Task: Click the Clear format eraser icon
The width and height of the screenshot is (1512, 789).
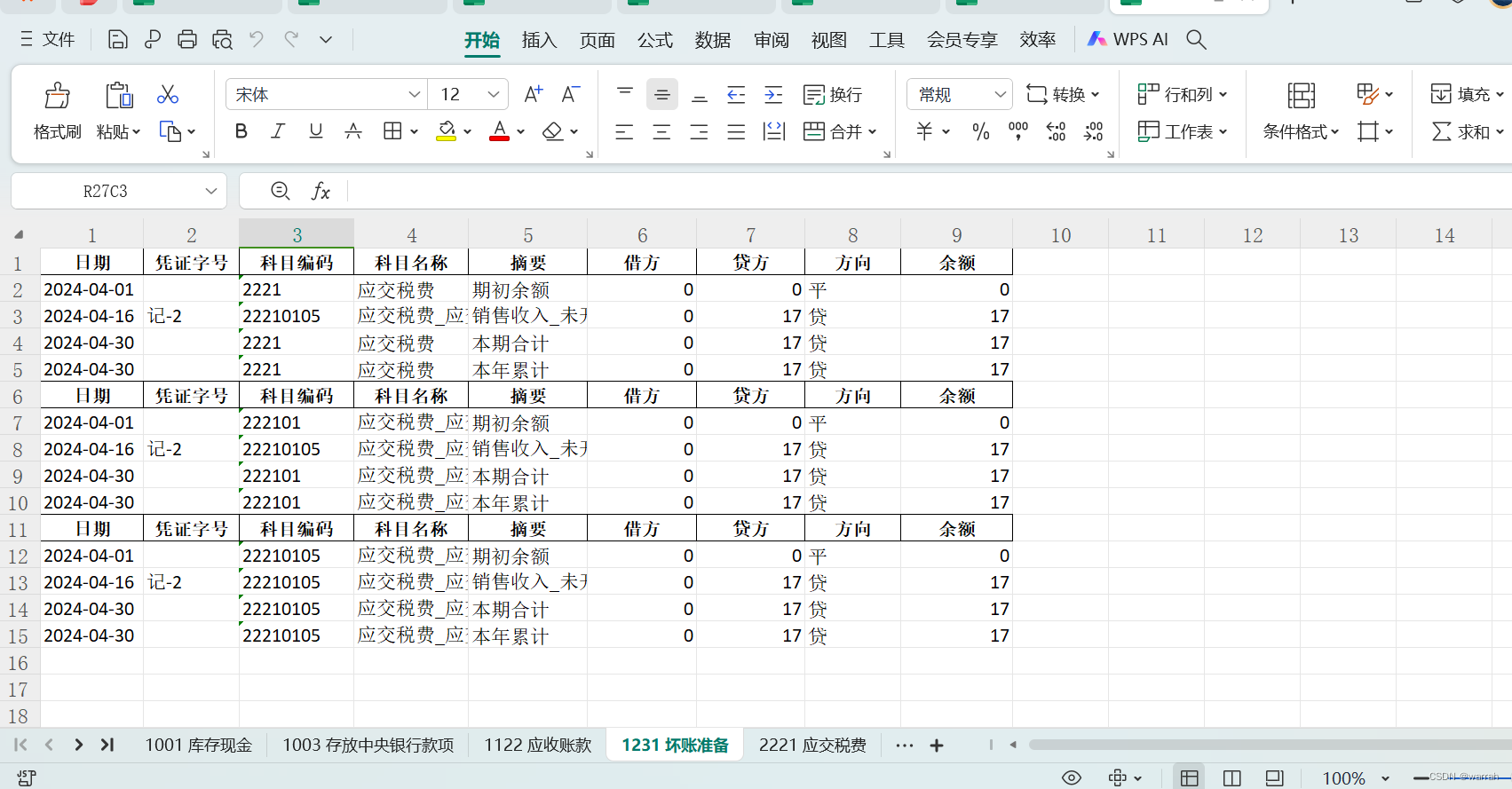Action: click(553, 131)
